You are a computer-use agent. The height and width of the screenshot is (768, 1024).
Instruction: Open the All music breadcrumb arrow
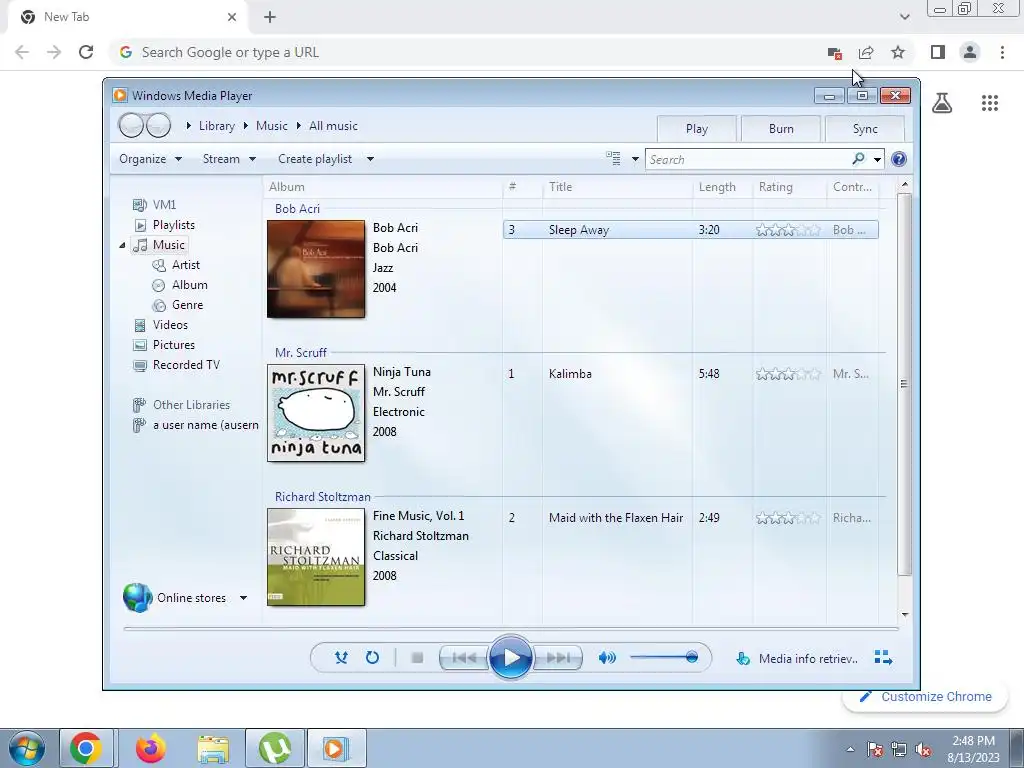tap(298, 126)
